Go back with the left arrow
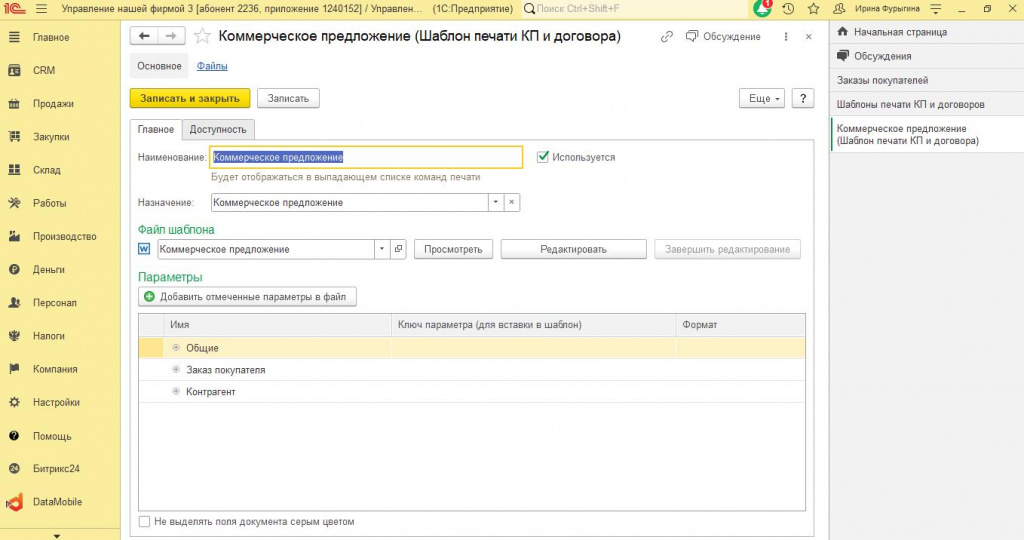Viewport: 1024px width, 540px height. pyautogui.click(x=144, y=36)
